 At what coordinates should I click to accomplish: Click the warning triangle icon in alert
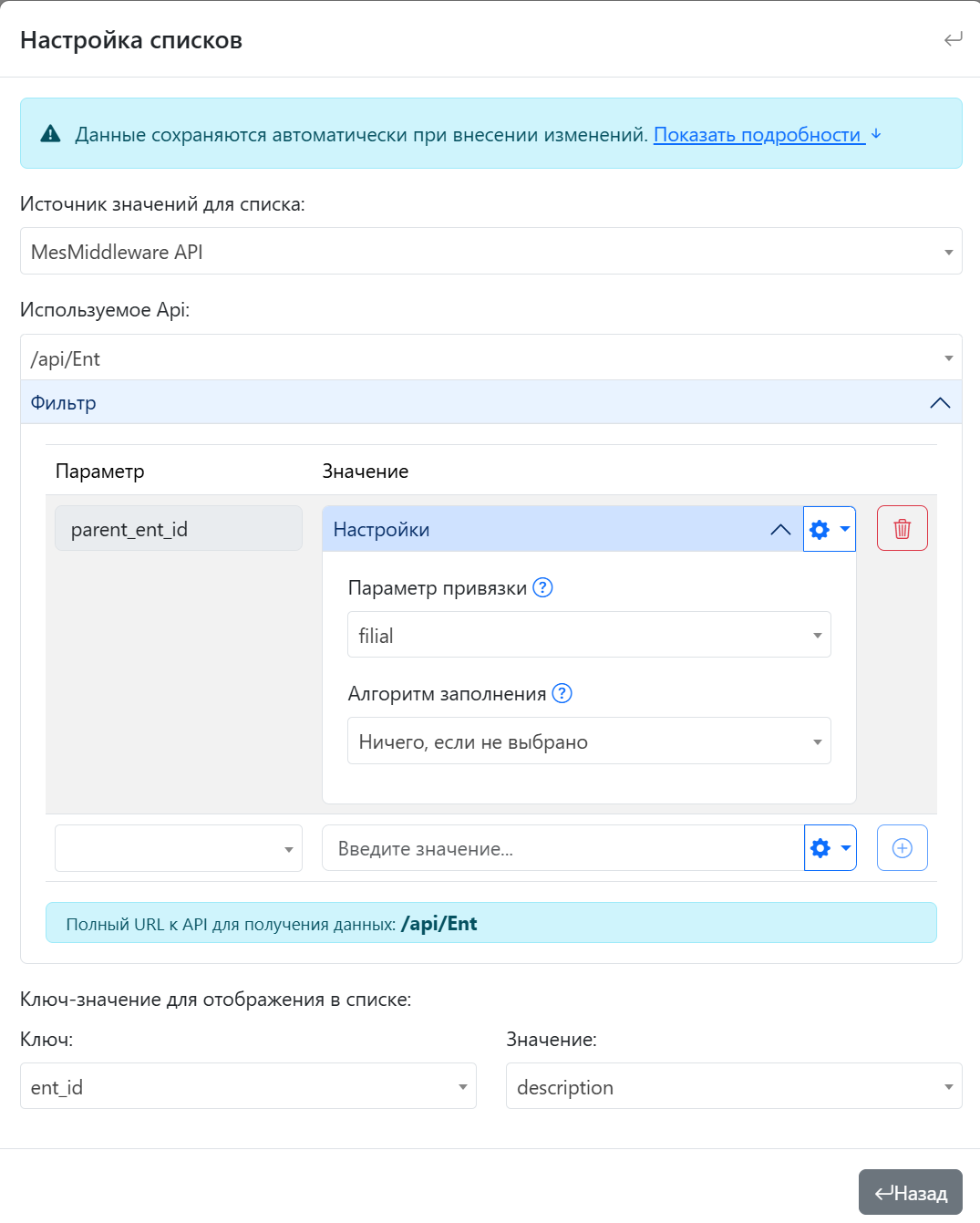[x=51, y=134]
